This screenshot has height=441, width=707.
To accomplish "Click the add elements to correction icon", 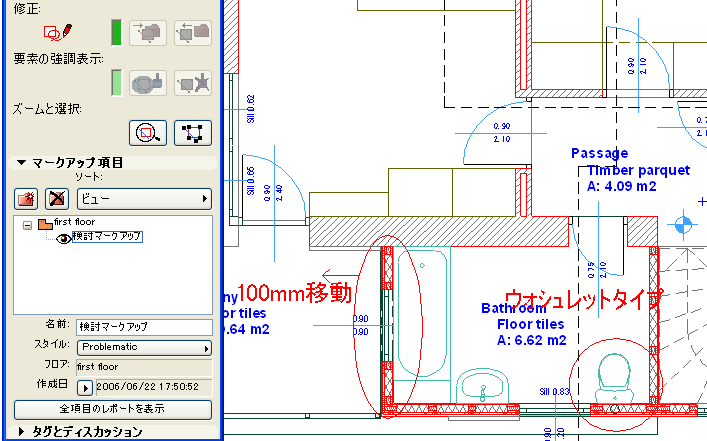I will tap(148, 33).
